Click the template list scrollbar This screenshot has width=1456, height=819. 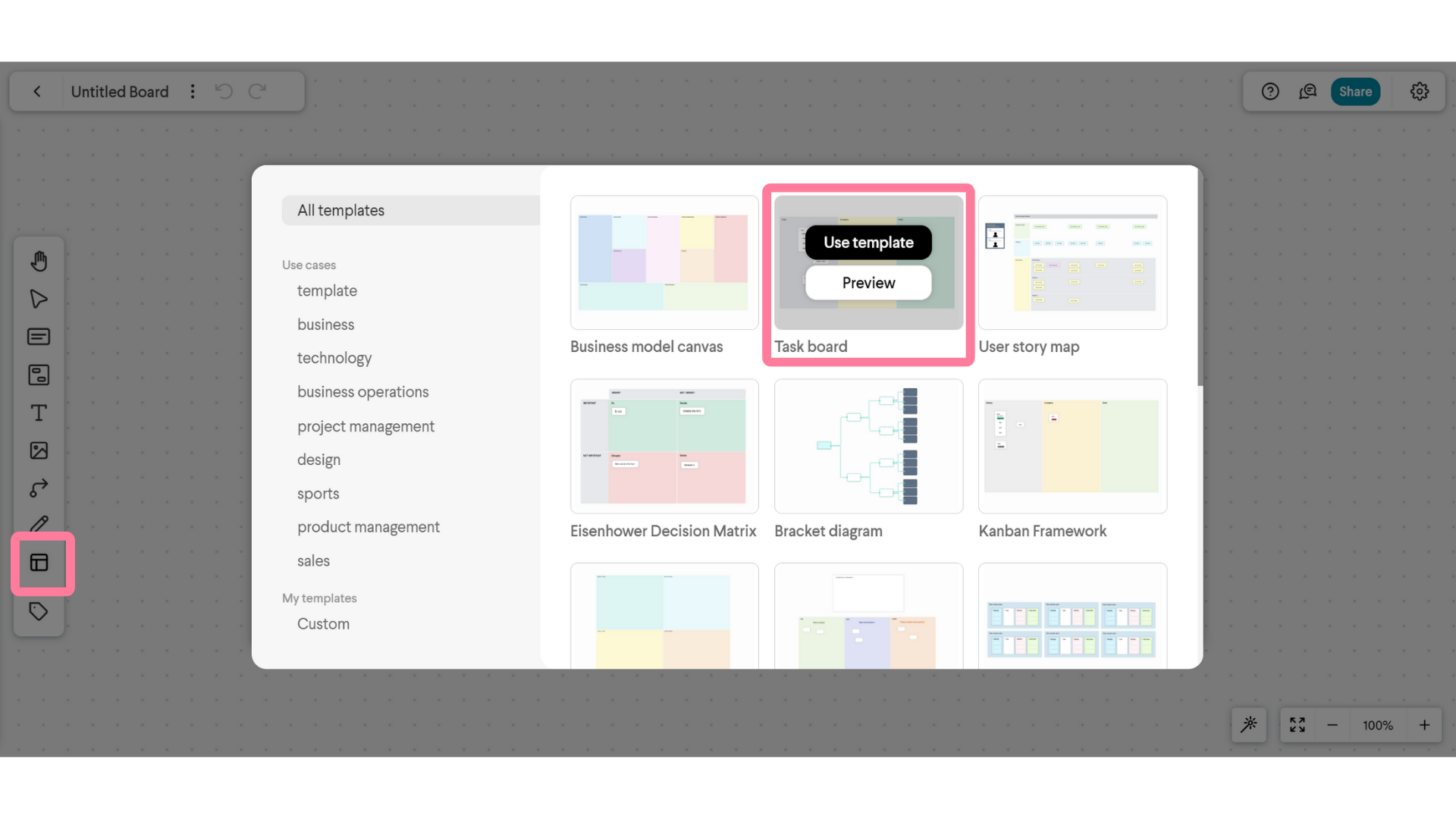[x=1200, y=277]
